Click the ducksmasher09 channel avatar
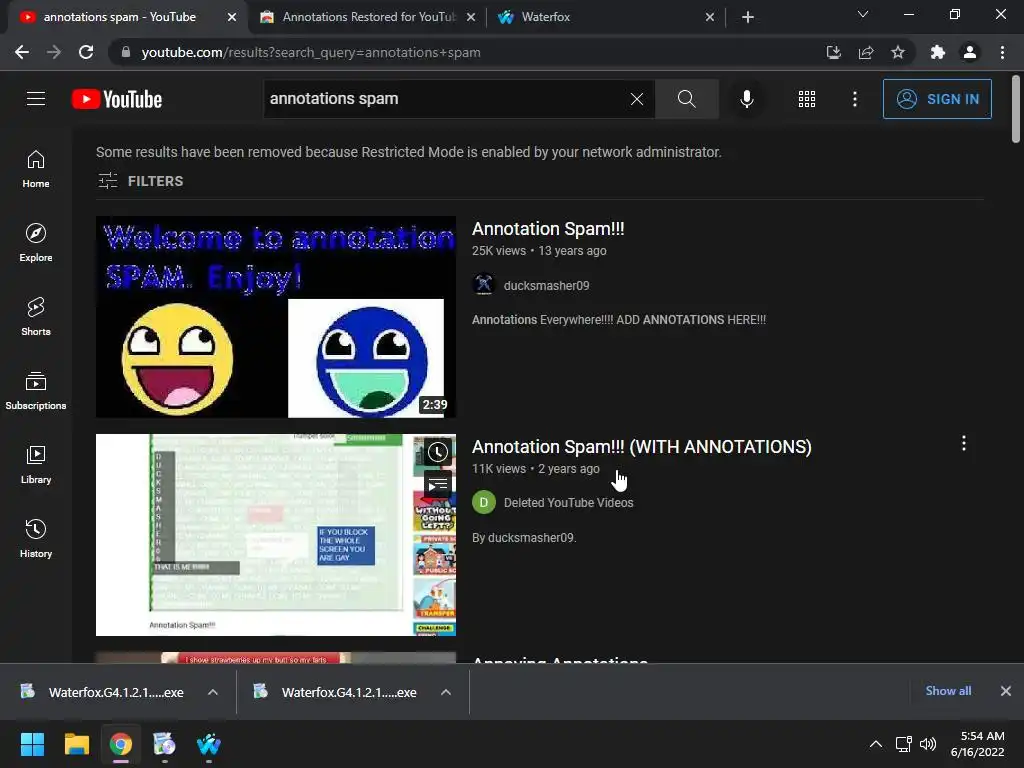Screen dimensions: 1024x768 (x=484, y=285)
